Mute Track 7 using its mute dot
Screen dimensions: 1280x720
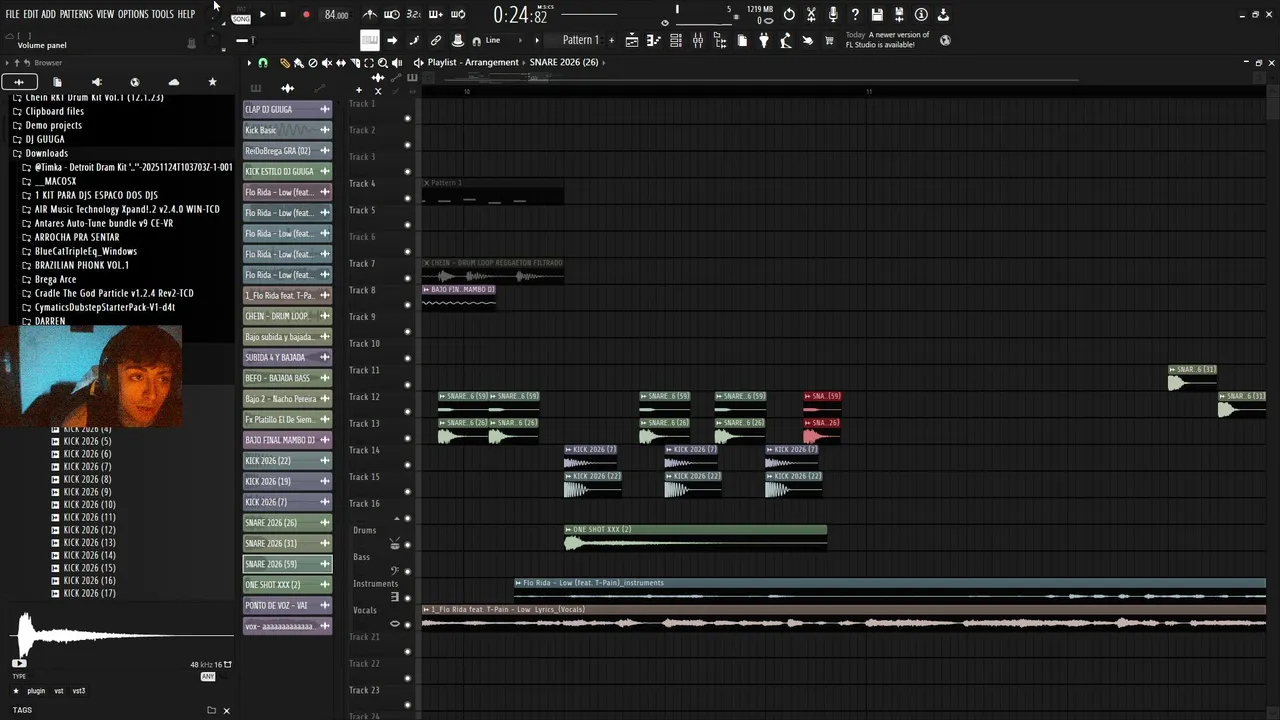point(407,278)
